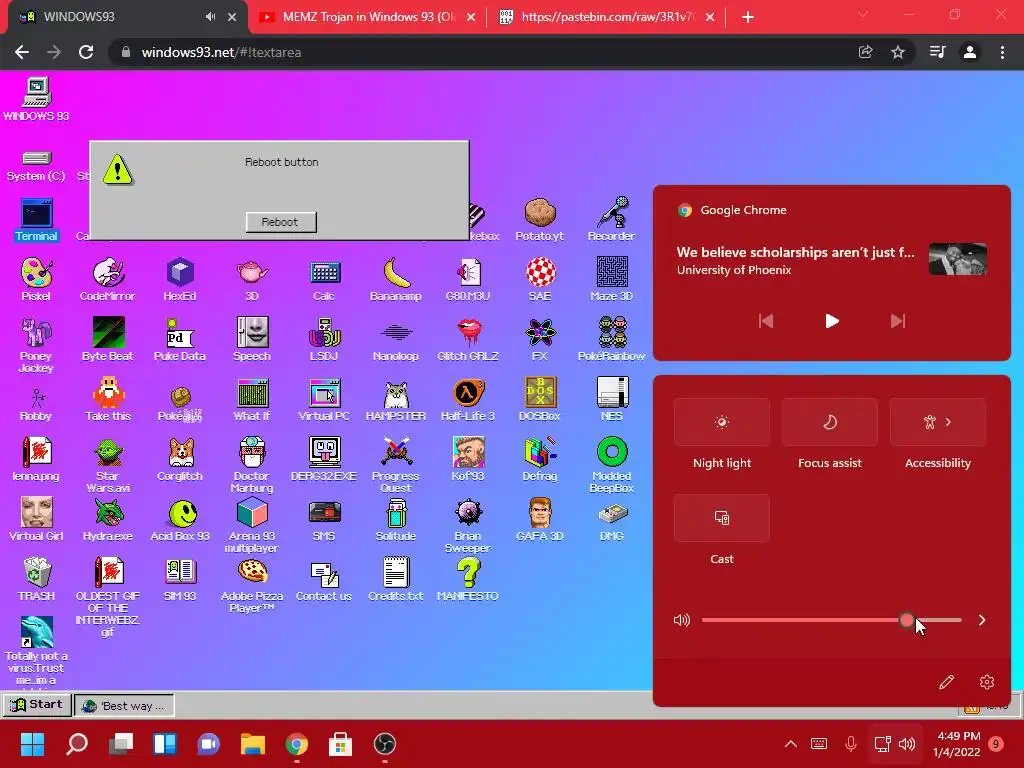Open the 3D teapot icon

coord(252,279)
